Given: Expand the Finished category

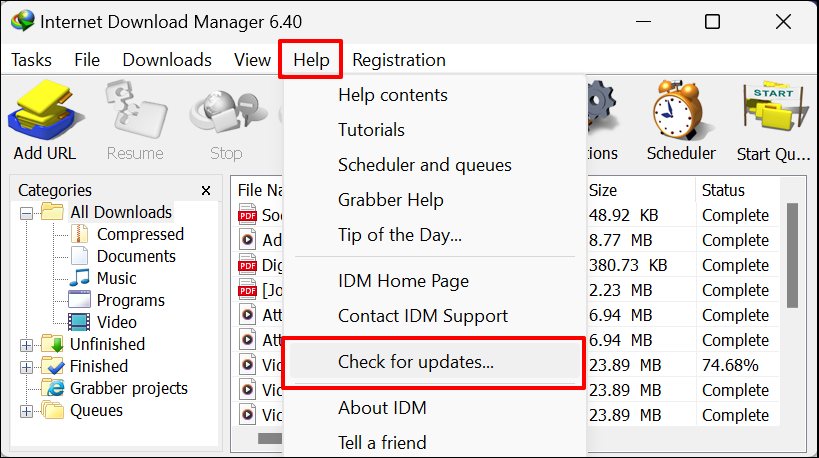Looking at the screenshot, I should coord(26,366).
